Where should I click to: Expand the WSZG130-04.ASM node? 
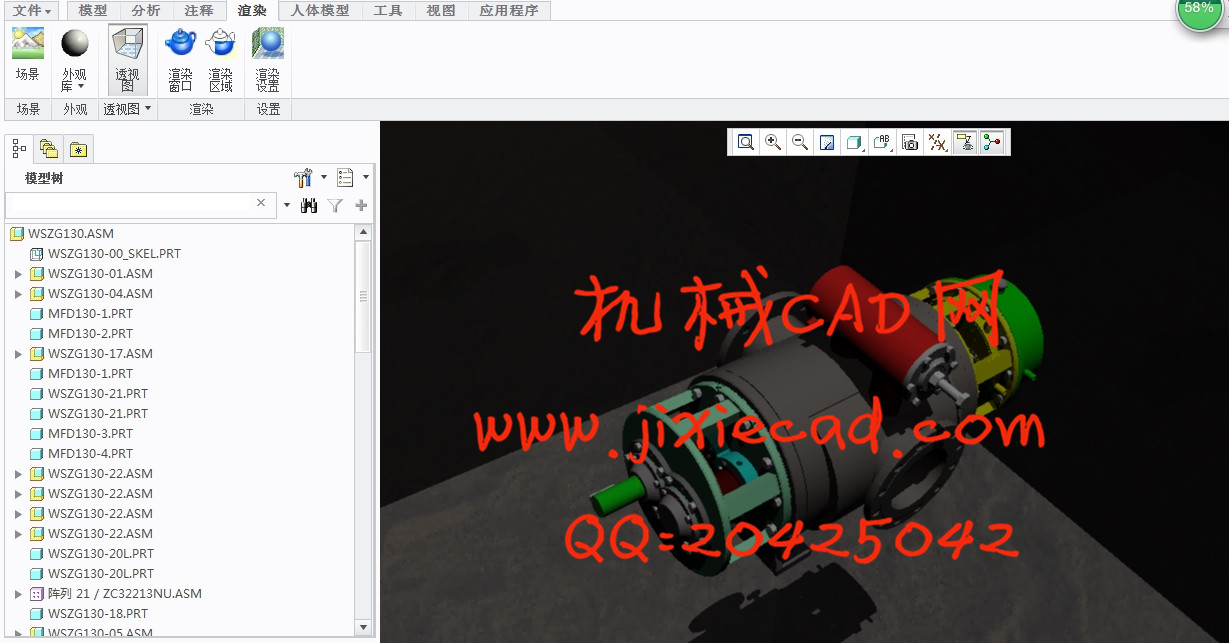pos(18,294)
